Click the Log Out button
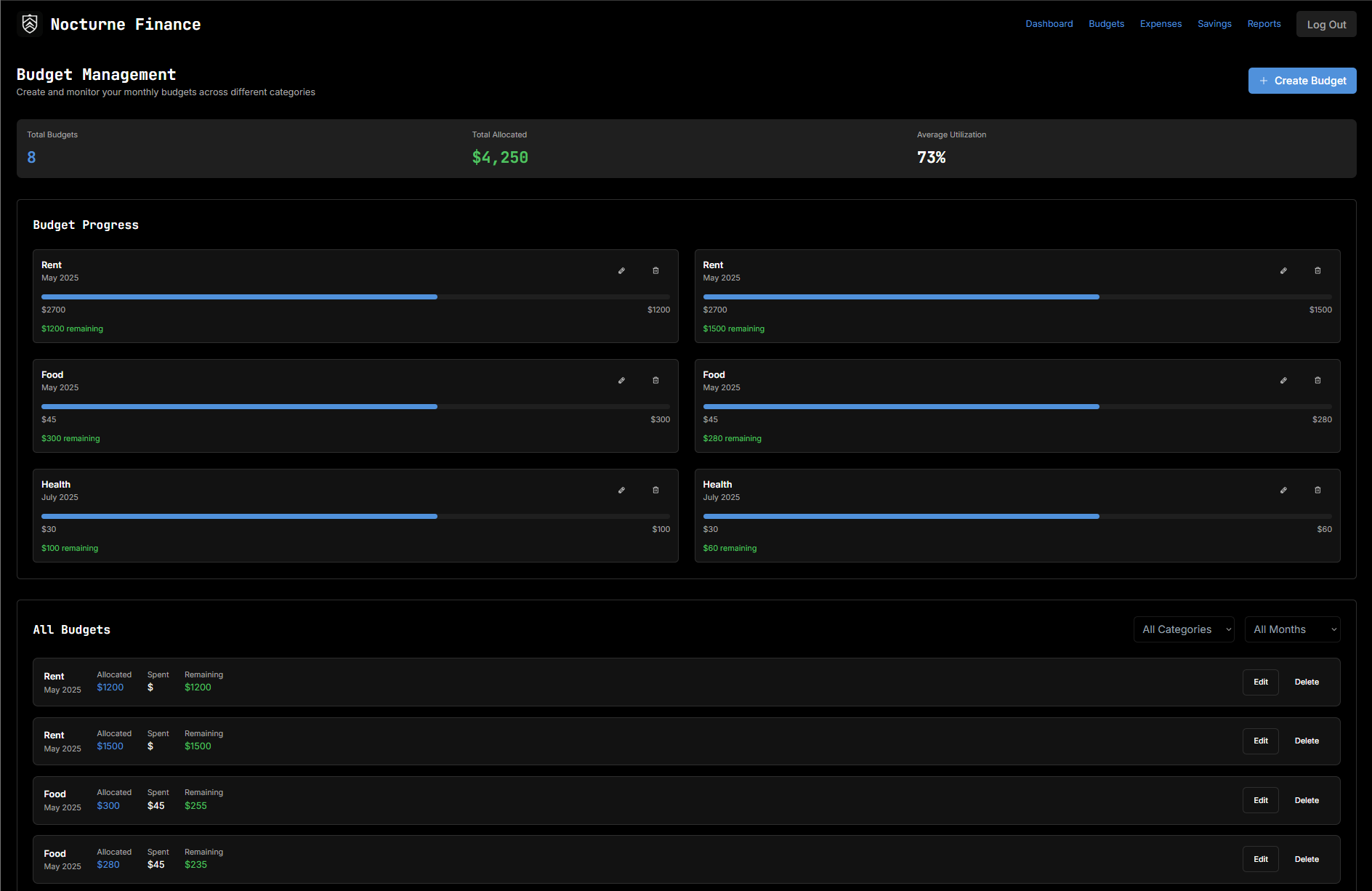The height and width of the screenshot is (891, 1372). [x=1326, y=25]
